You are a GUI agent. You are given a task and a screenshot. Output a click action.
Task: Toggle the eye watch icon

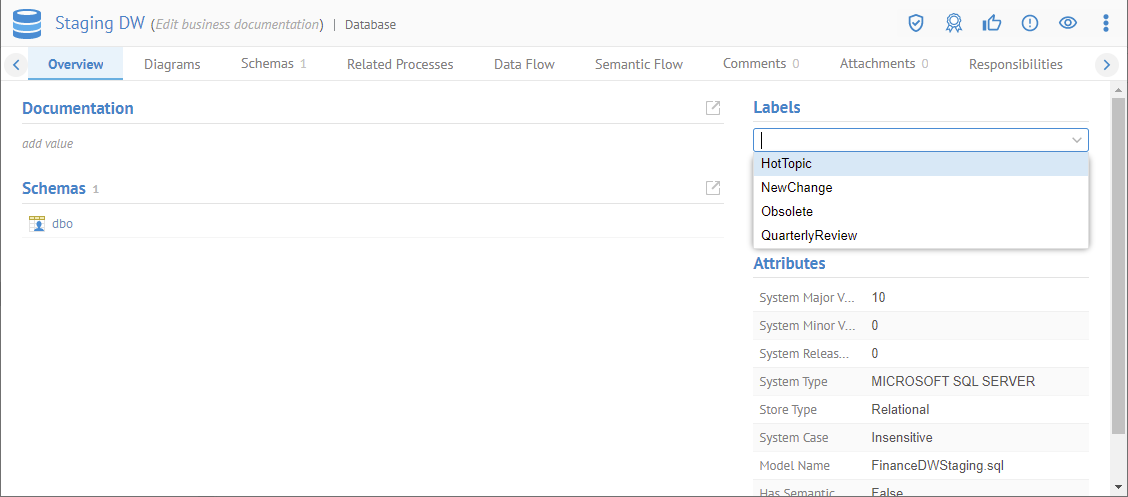[1067, 23]
